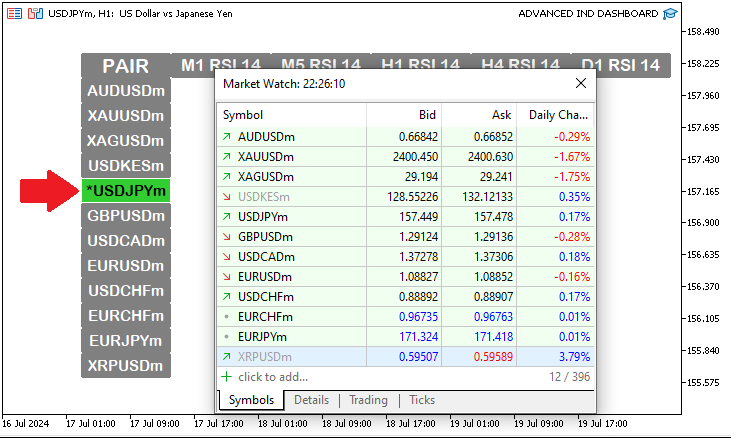Screen dimensions: 731x438
Task: Click the green arrow icon beside XRPUSDm row
Action: click(x=227, y=356)
